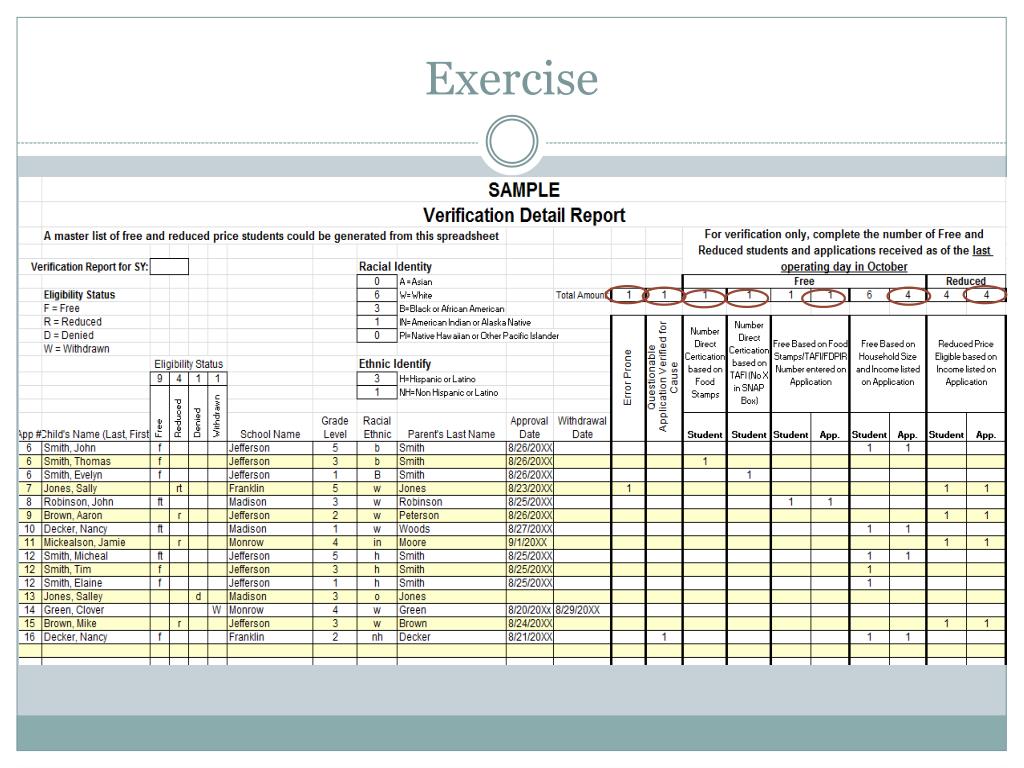Click the "Parent's Last Name" column header
The height and width of the screenshot is (768, 1024).
451,434
